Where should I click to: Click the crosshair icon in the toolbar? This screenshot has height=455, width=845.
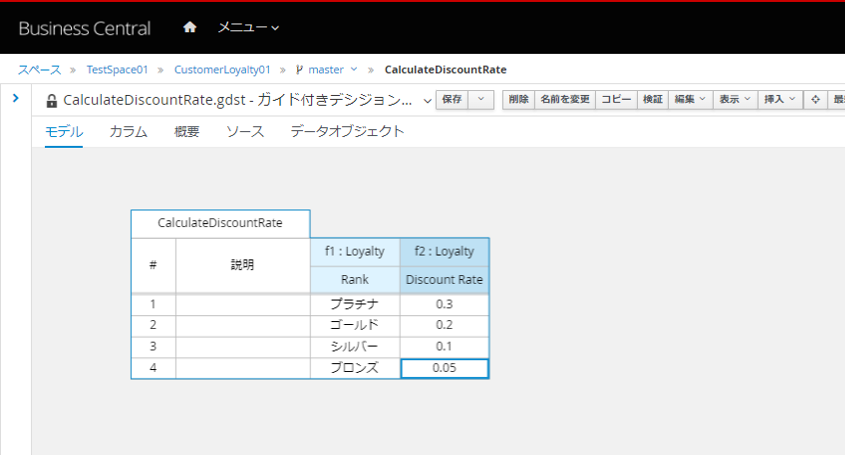(815, 99)
